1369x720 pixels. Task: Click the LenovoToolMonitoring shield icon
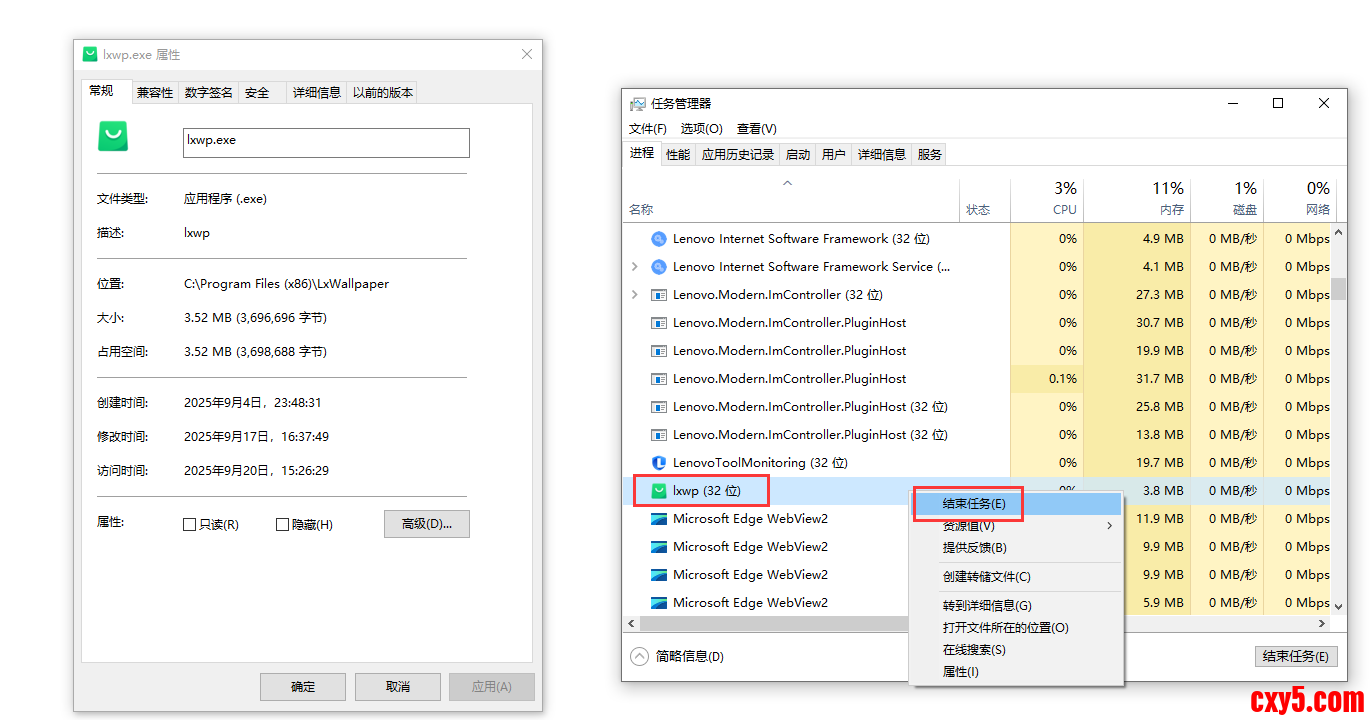pos(658,463)
